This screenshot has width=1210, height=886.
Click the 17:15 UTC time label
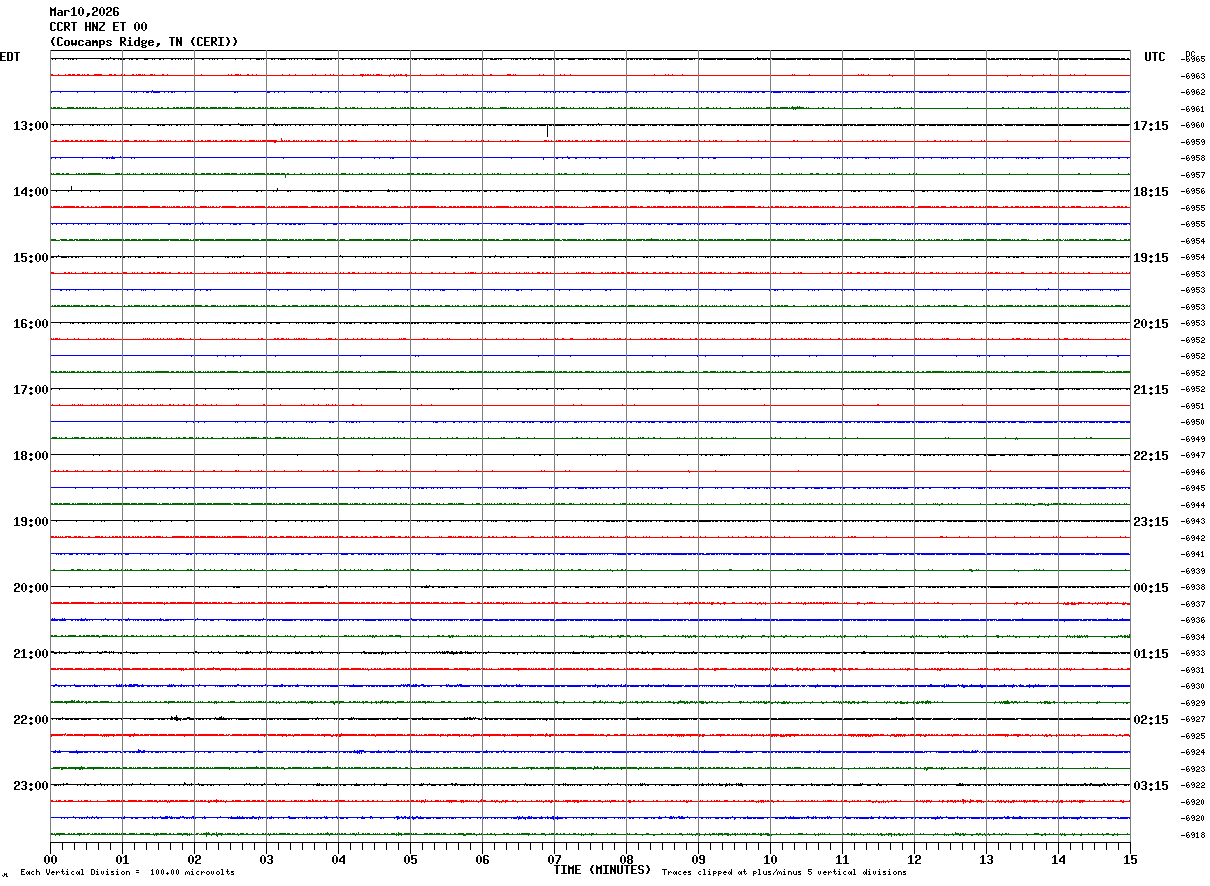pos(1151,126)
